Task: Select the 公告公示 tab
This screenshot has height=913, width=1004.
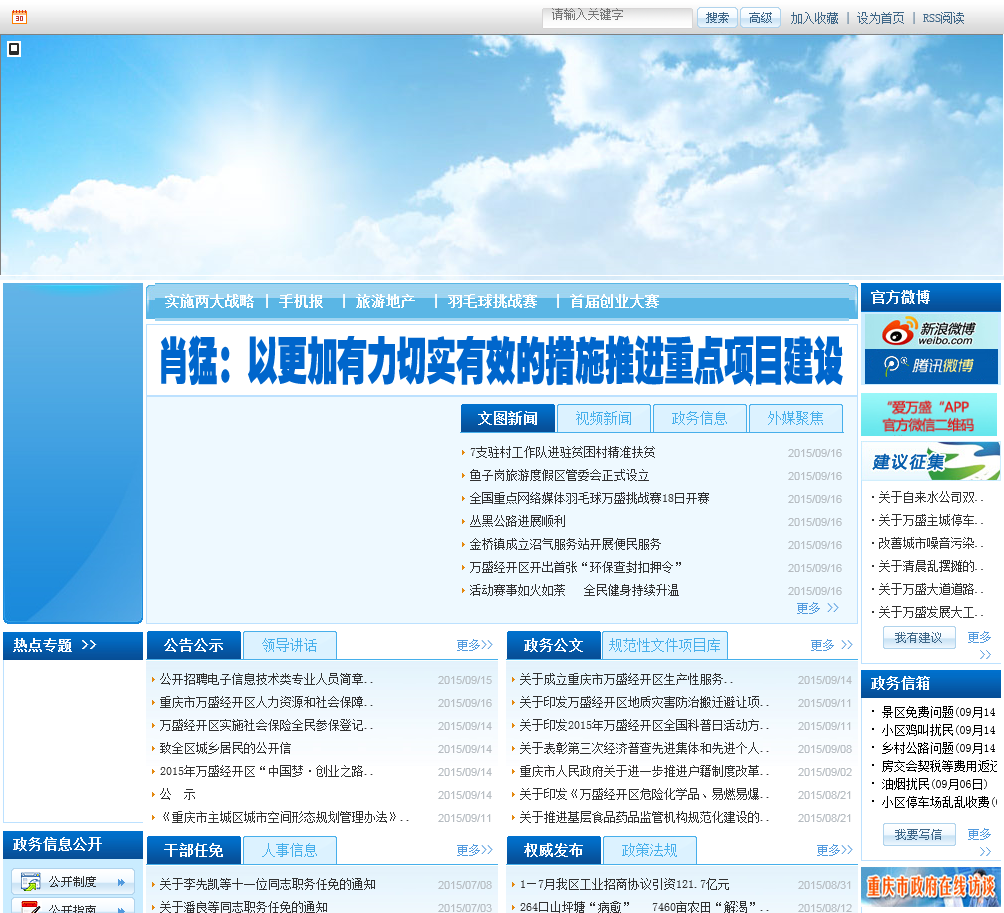Action: point(194,645)
